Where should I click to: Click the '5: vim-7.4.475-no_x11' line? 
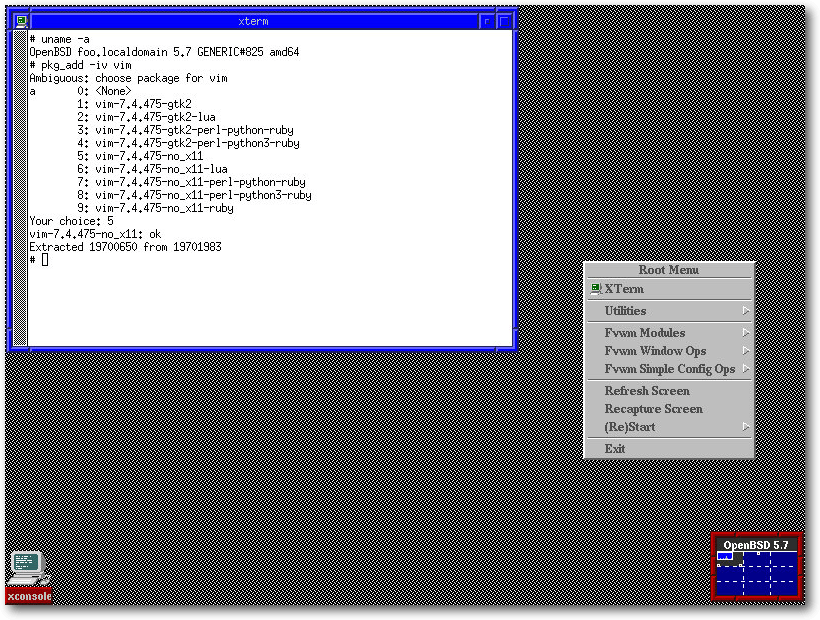pos(140,156)
